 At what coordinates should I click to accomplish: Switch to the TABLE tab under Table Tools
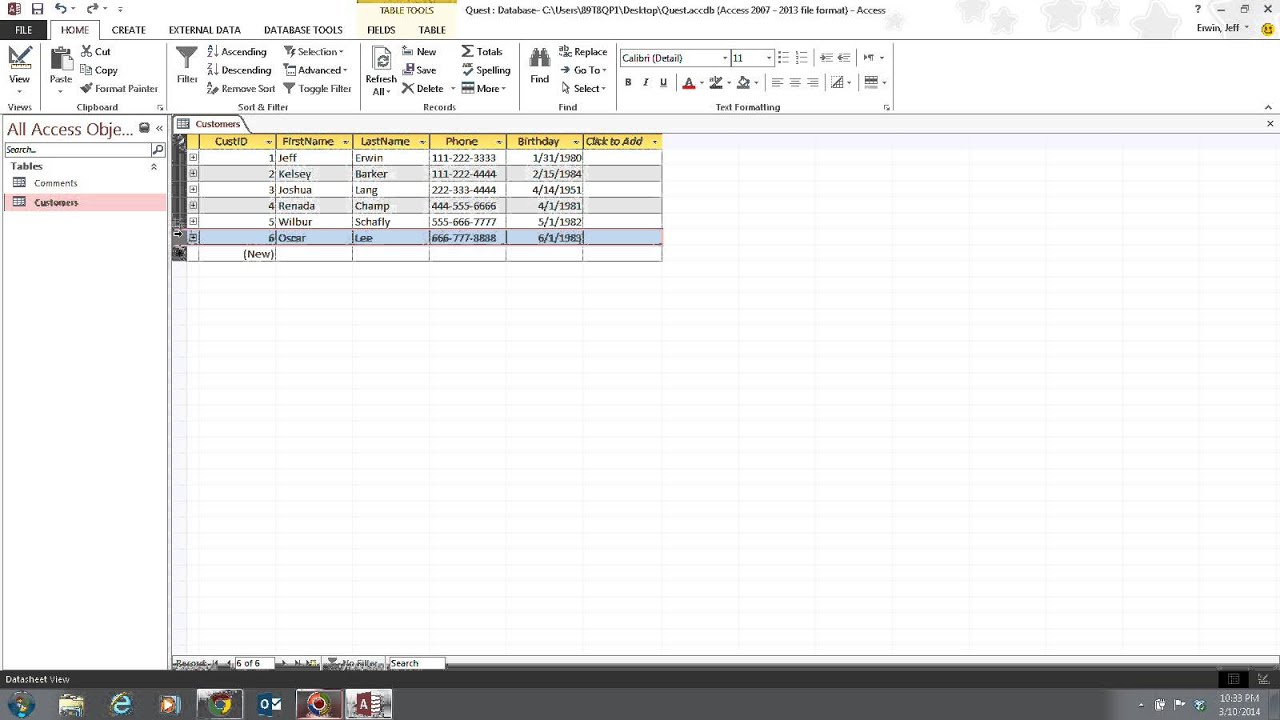tap(432, 30)
